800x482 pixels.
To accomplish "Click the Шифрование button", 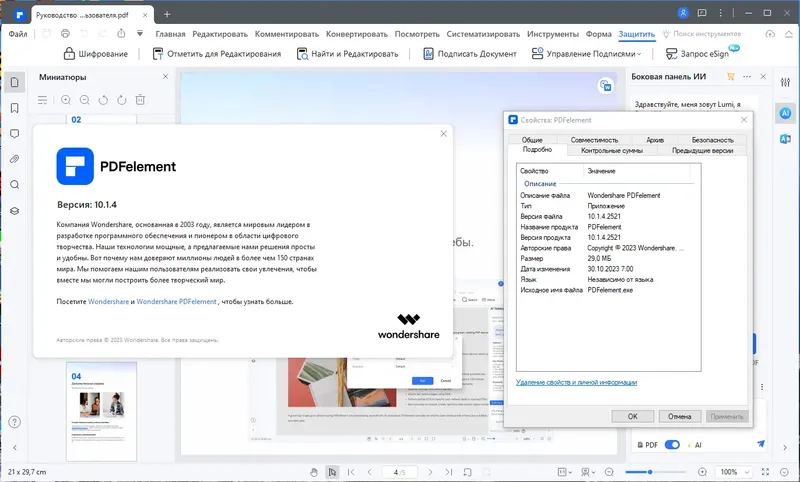I will pyautogui.click(x=95, y=54).
